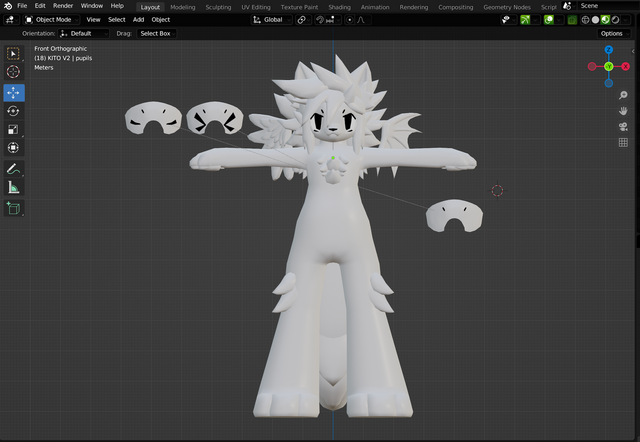This screenshot has width=640, height=442.
Task: Open the Help menu
Action: coord(117,6)
